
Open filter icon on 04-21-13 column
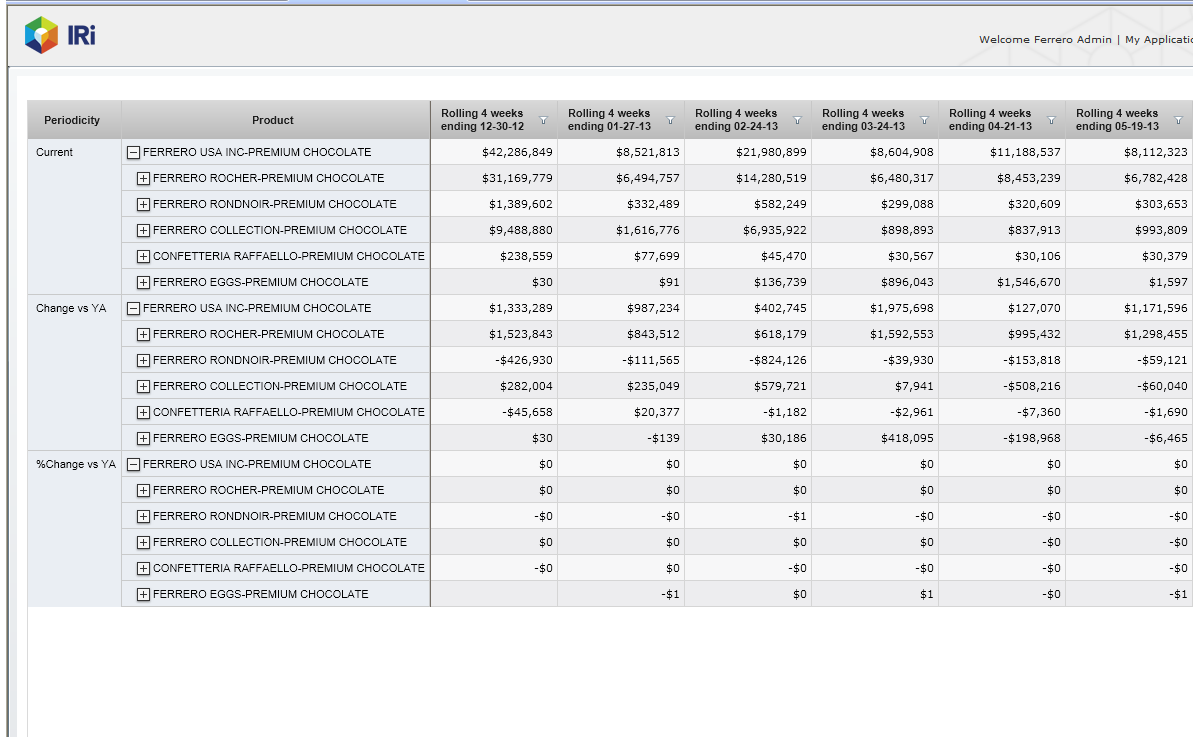pyautogui.click(x=1051, y=120)
